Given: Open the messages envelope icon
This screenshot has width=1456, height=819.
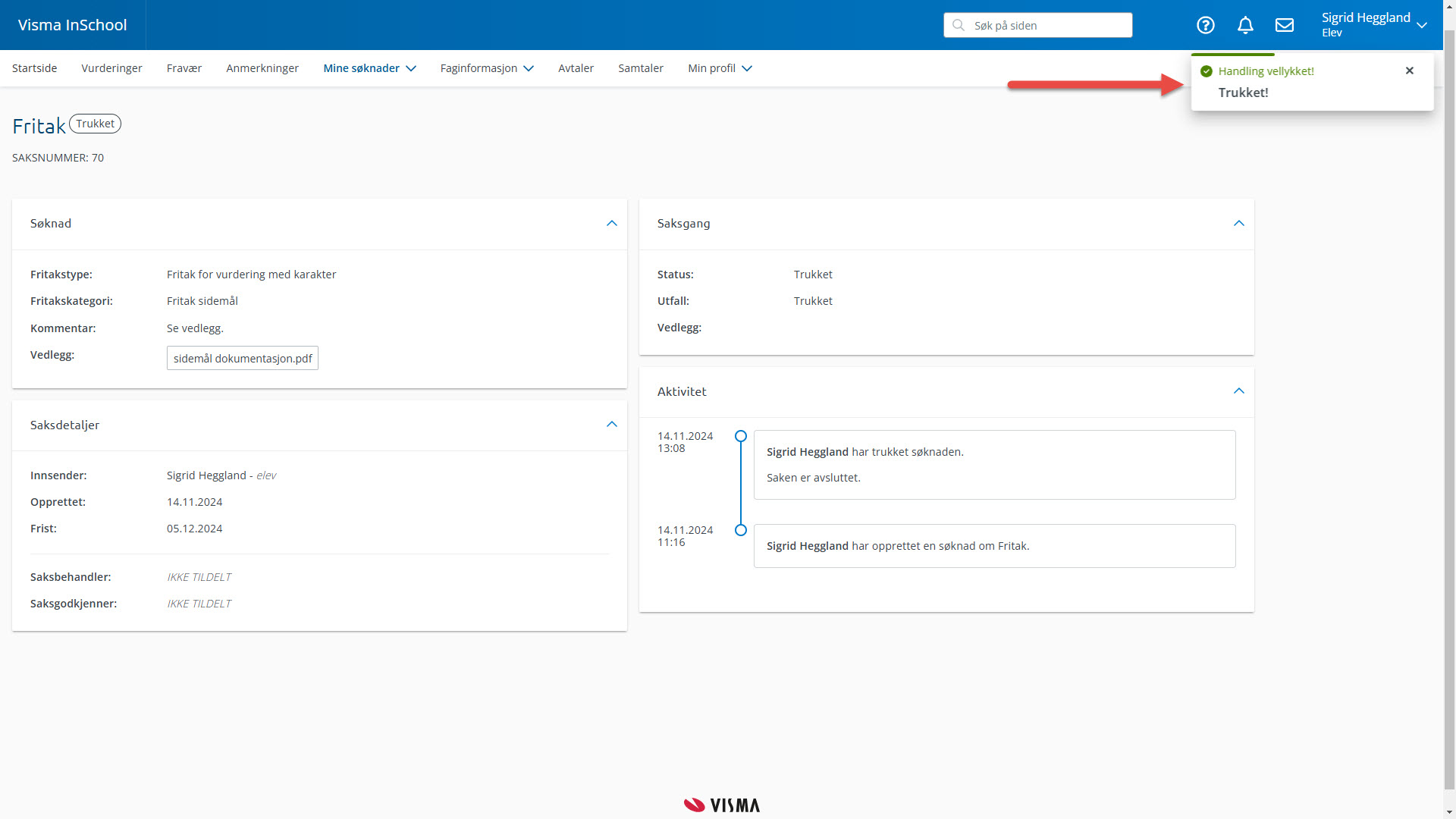Looking at the screenshot, I should pos(1285,25).
